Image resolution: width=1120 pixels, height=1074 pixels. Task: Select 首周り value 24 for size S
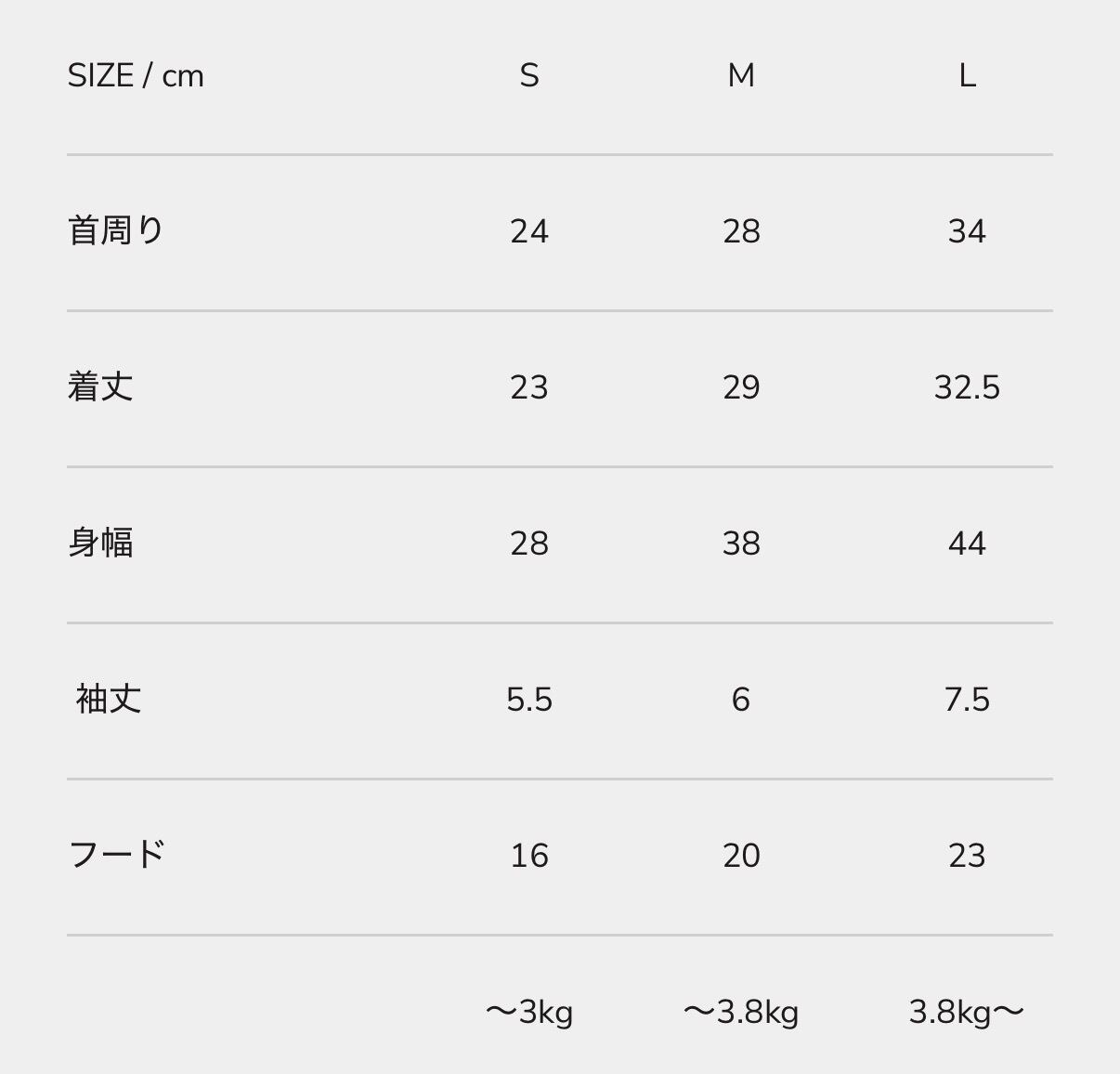point(529,231)
